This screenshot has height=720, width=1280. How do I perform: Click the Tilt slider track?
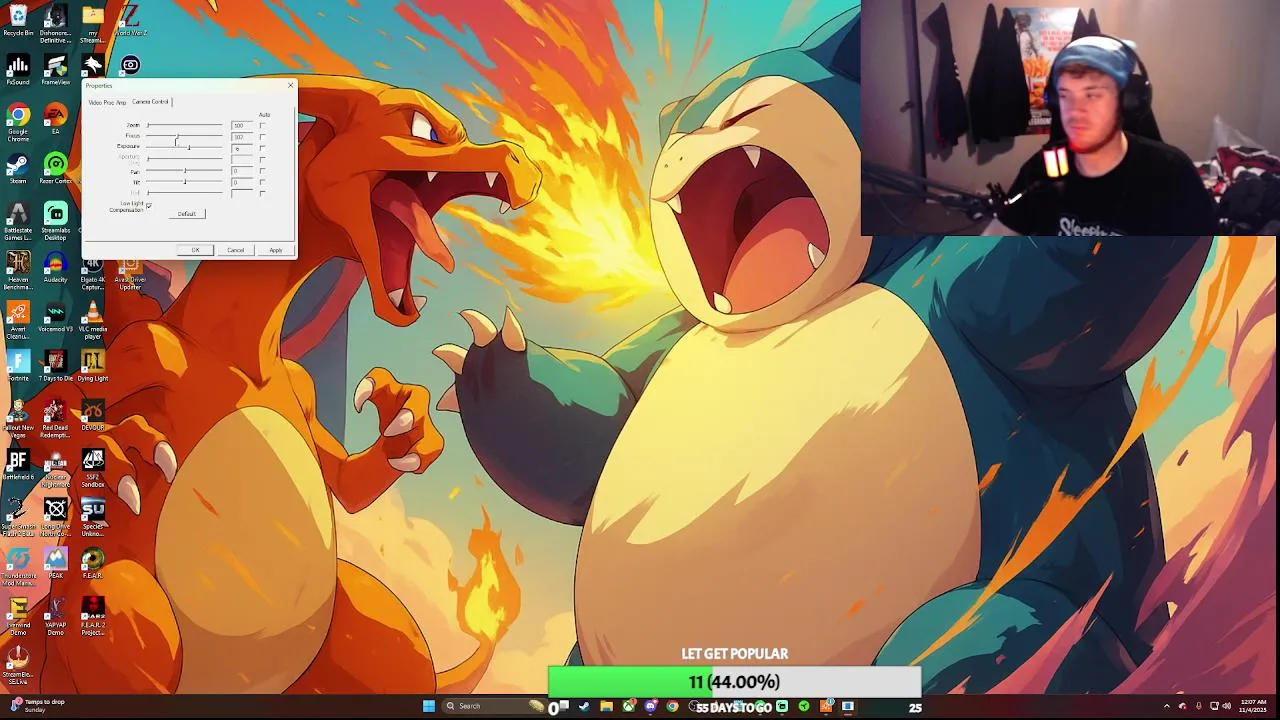[184, 182]
